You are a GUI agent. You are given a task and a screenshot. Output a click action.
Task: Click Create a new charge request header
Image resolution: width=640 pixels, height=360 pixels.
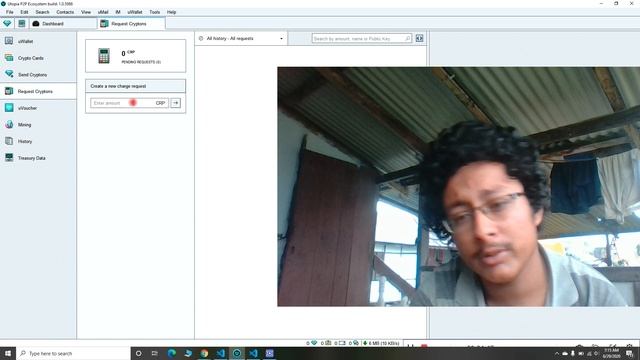point(136,86)
